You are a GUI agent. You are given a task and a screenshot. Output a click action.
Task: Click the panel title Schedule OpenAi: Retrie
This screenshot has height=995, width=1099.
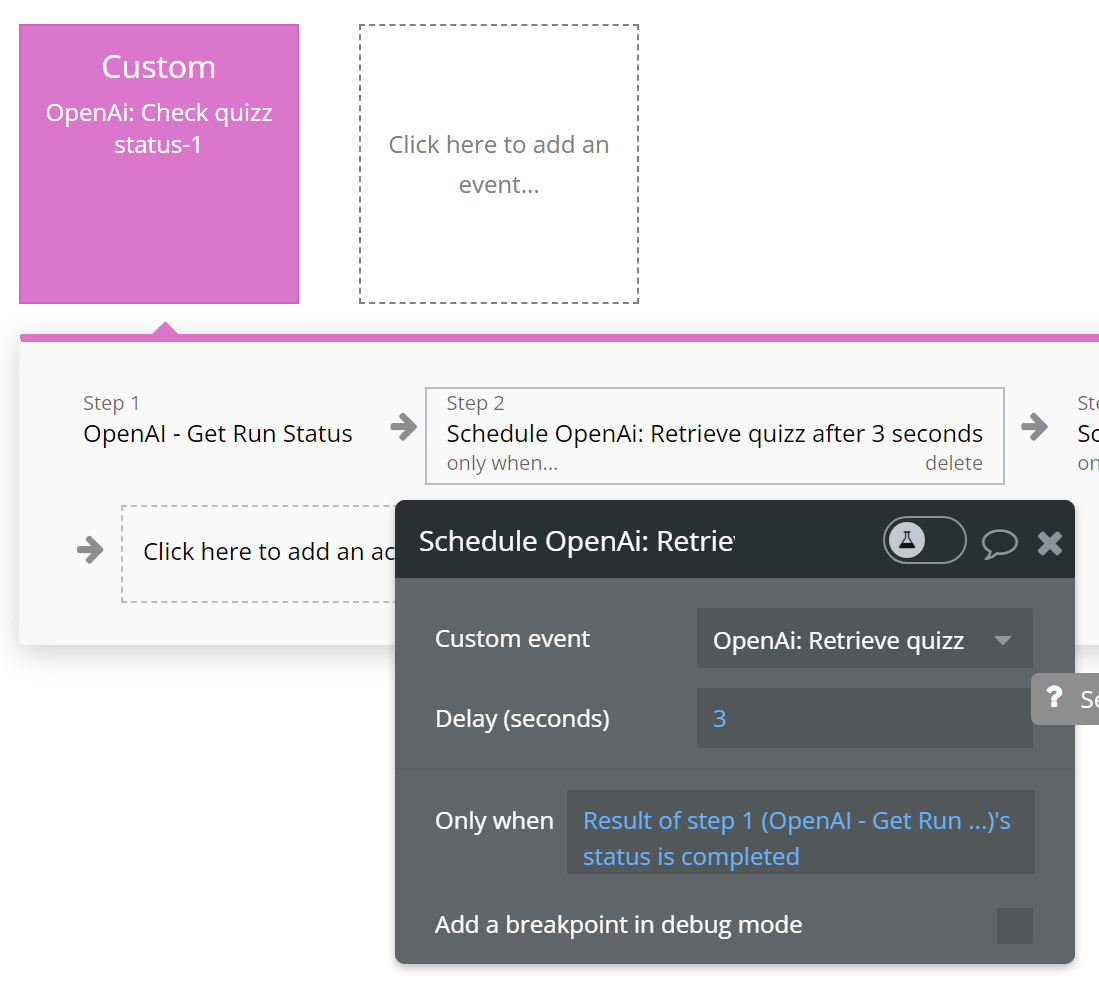[576, 542]
